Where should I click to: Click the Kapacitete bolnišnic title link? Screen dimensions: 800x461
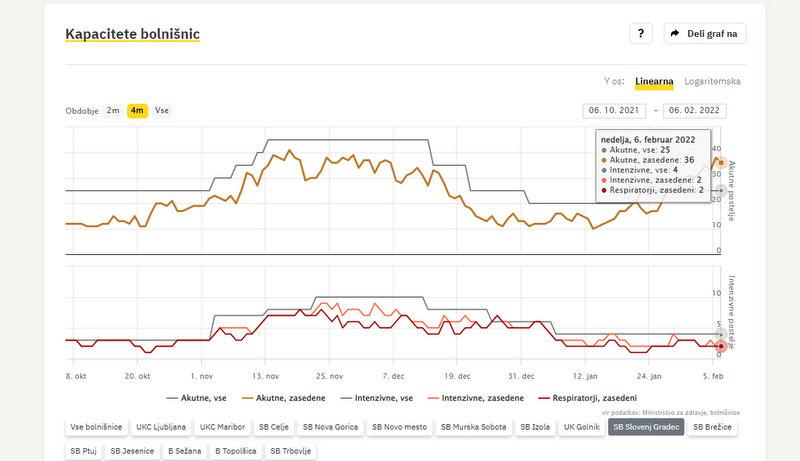[x=132, y=34]
